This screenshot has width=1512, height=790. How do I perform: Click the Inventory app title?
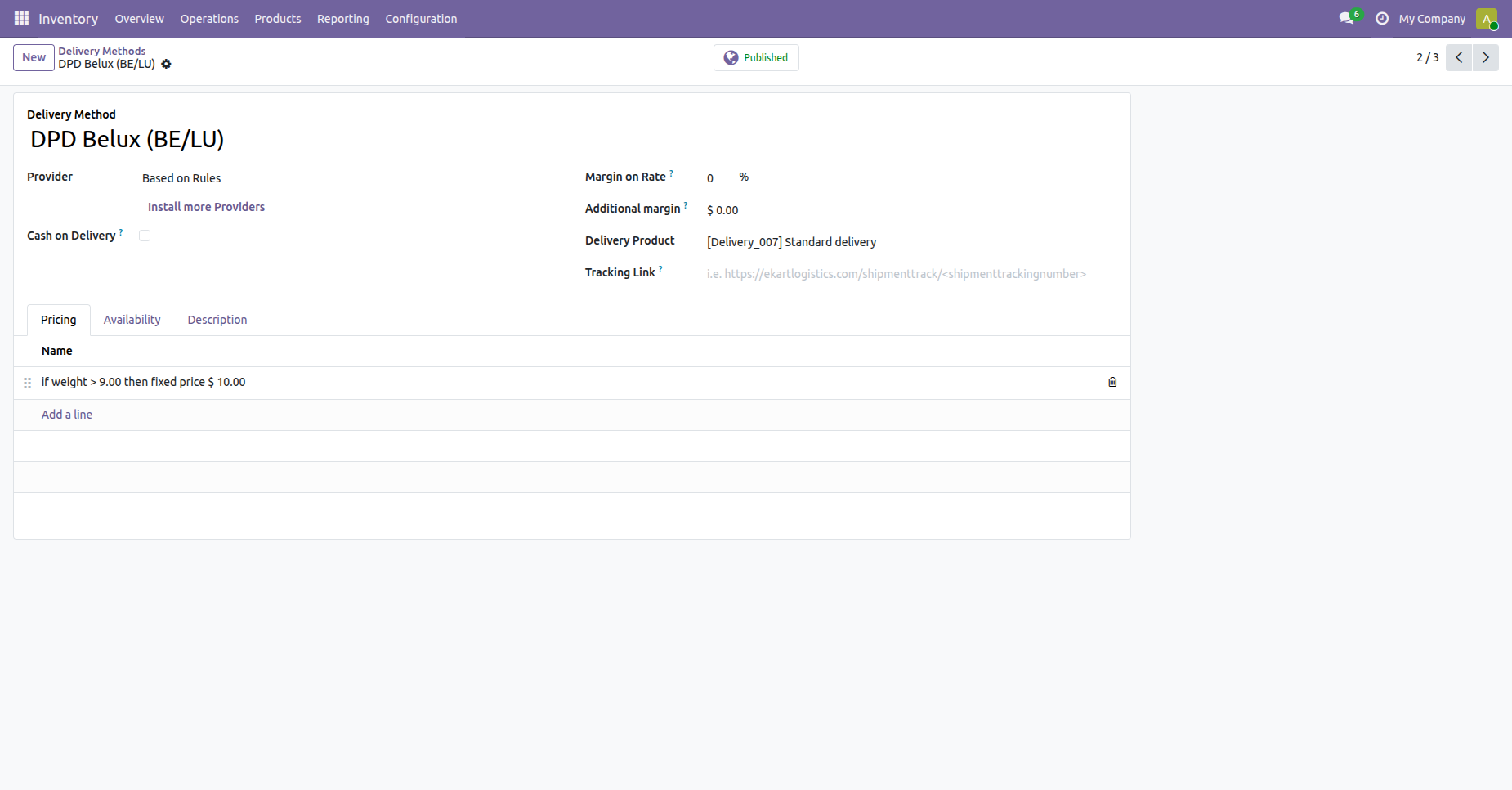68,18
